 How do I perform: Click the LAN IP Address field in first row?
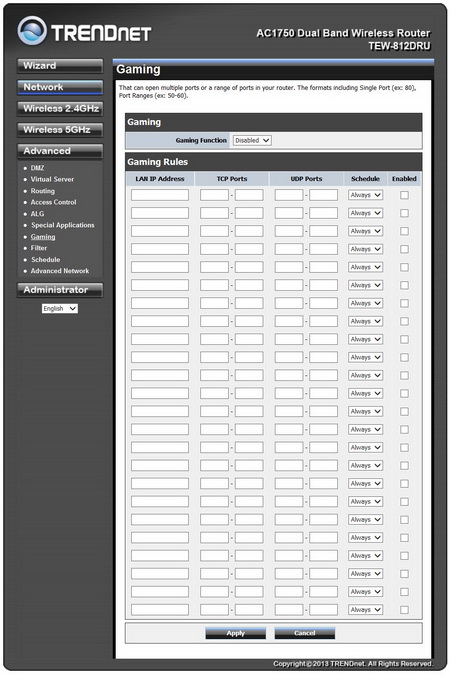pyautogui.click(x=160, y=195)
